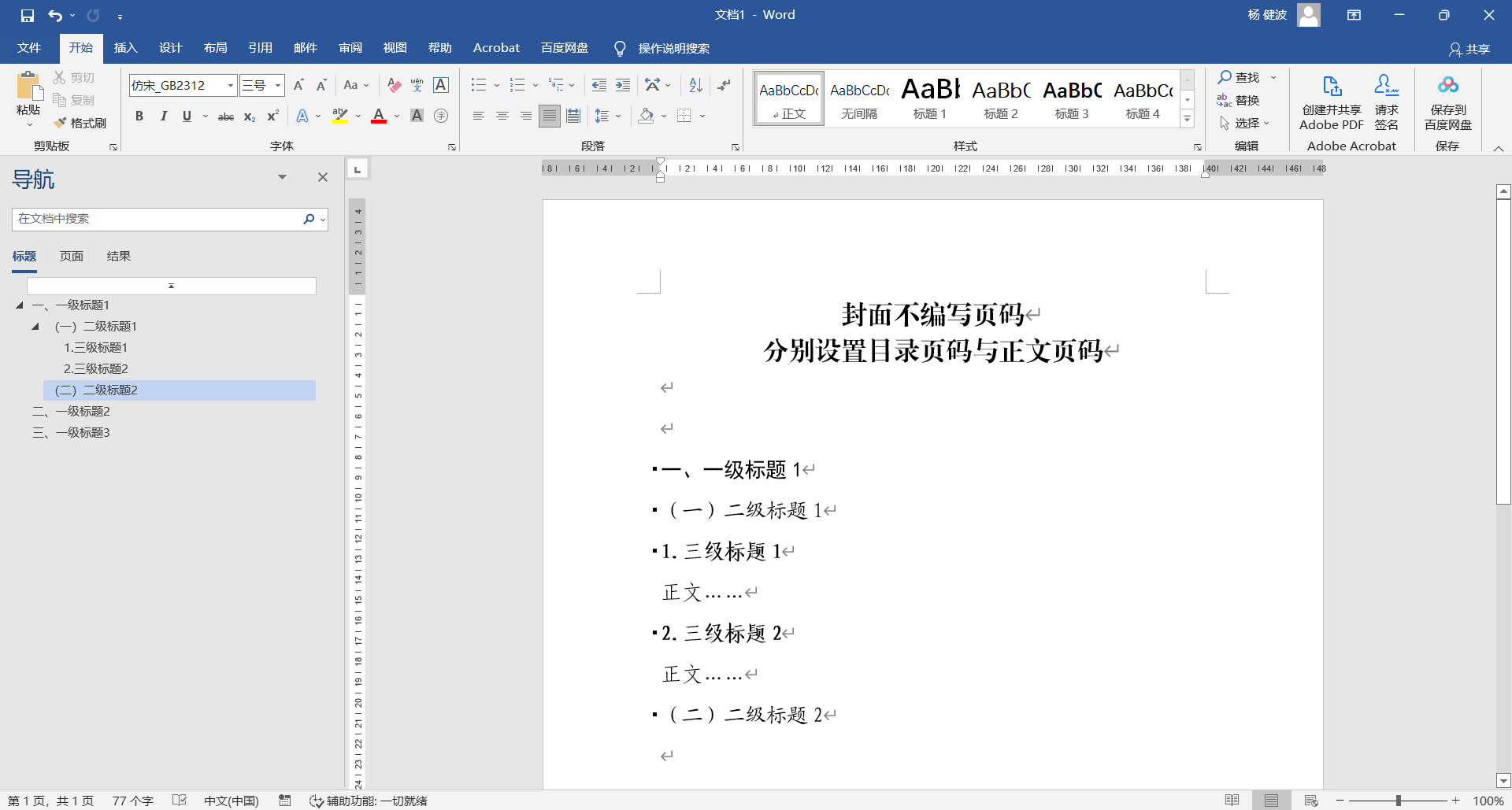This screenshot has width=1512, height=810.
Task: Apply yellow text highlight color
Action: point(340,117)
